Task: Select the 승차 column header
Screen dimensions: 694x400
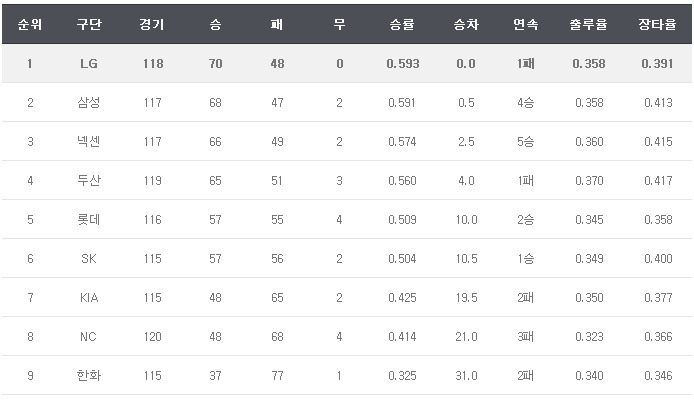Action: click(465, 24)
